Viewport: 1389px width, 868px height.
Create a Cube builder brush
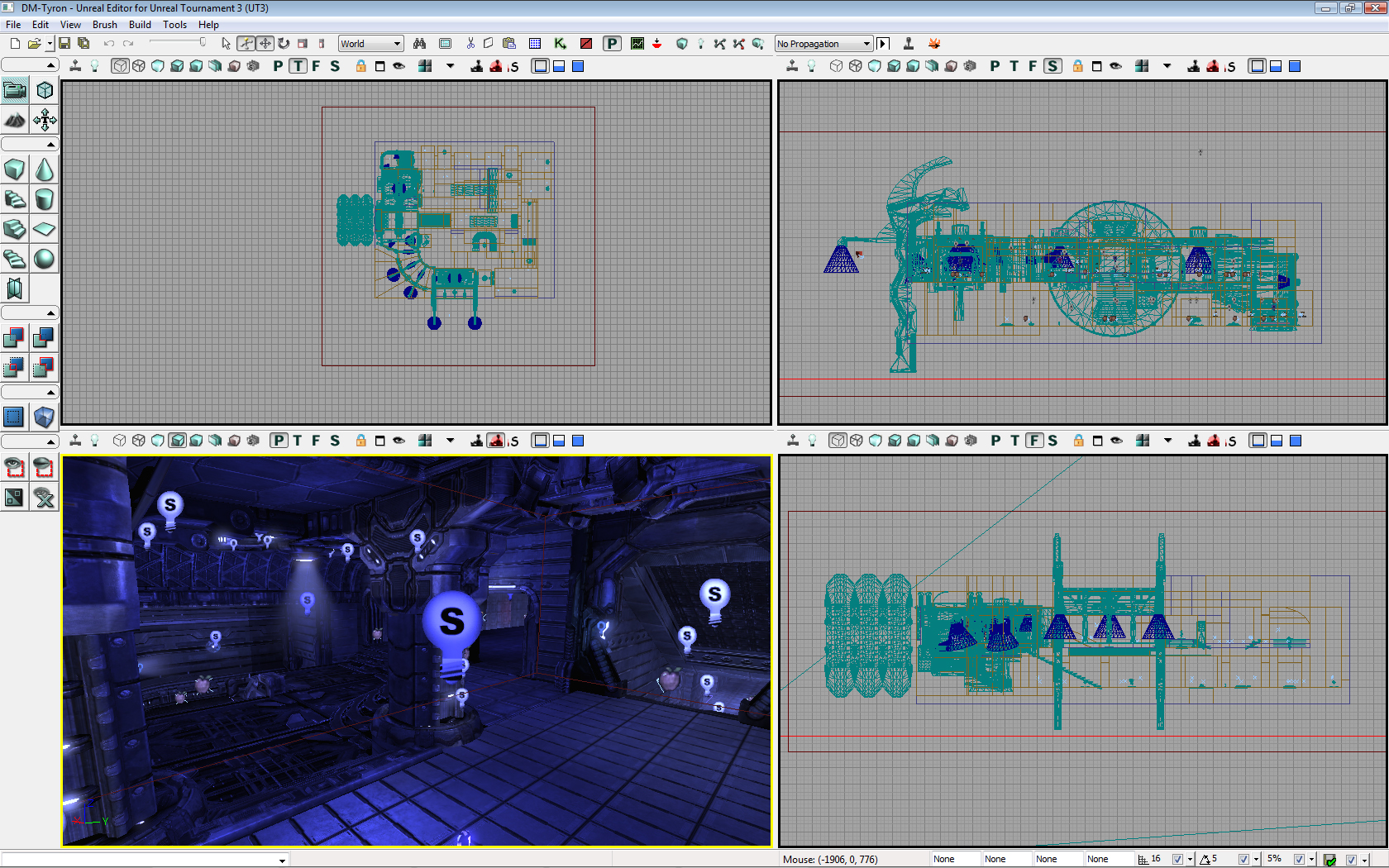pyautogui.click(x=15, y=169)
